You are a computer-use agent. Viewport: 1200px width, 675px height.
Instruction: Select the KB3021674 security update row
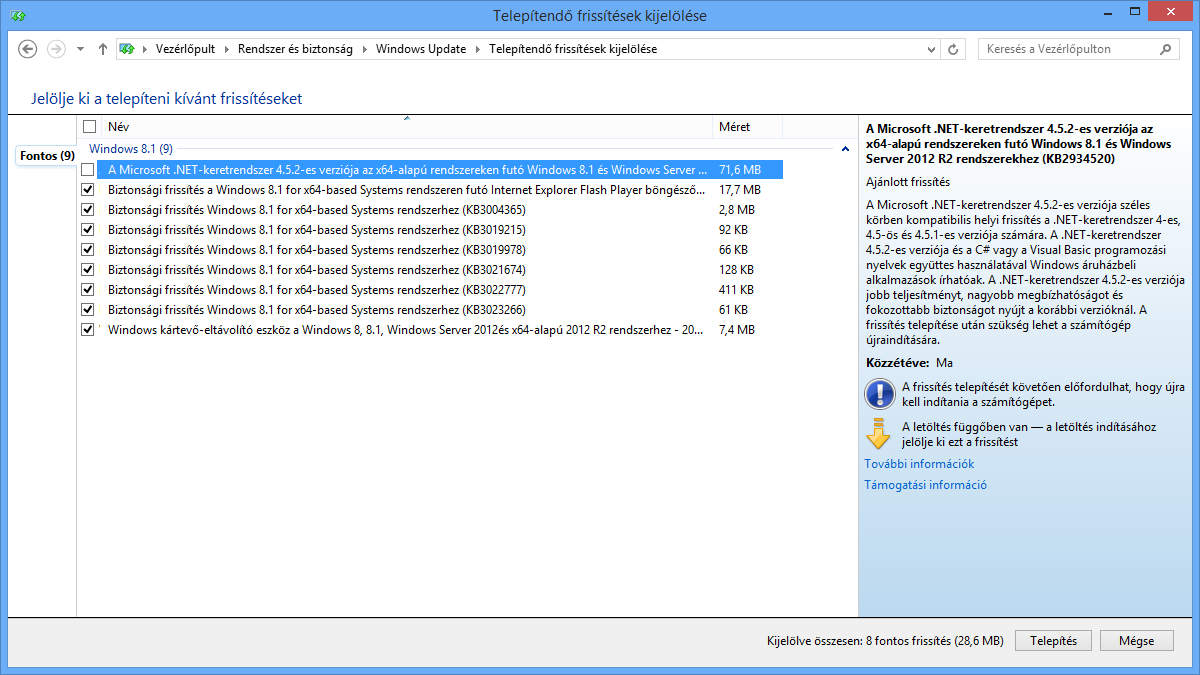430,270
